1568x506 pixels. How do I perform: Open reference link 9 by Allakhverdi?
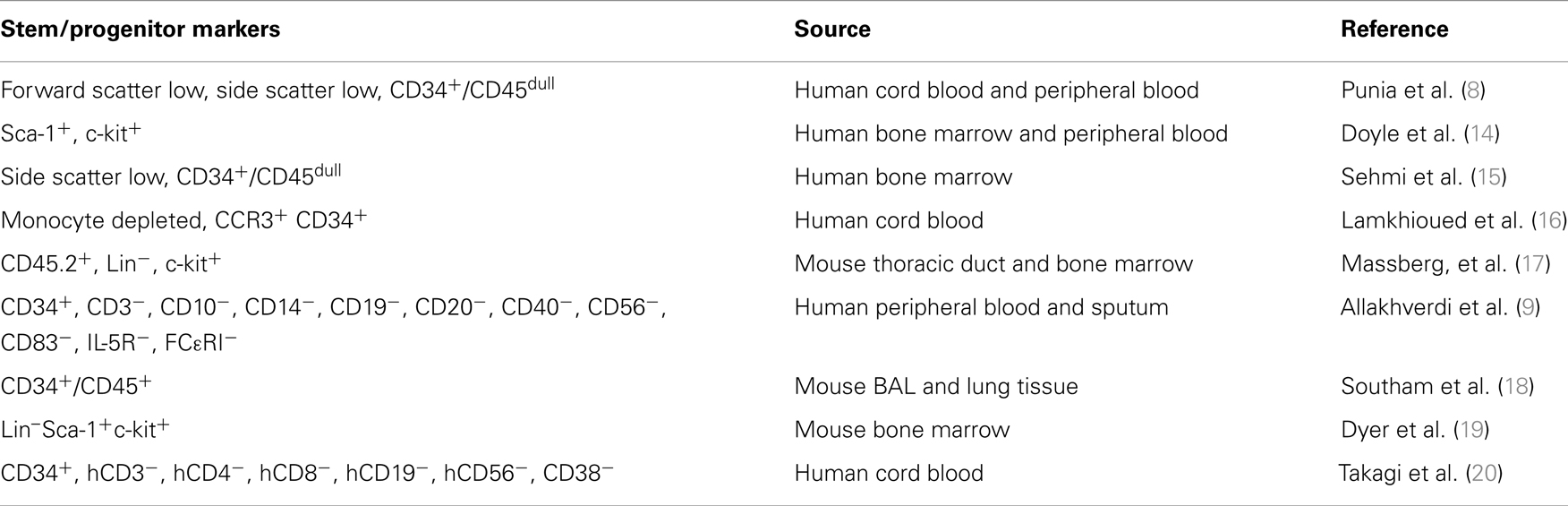pos(1527,308)
